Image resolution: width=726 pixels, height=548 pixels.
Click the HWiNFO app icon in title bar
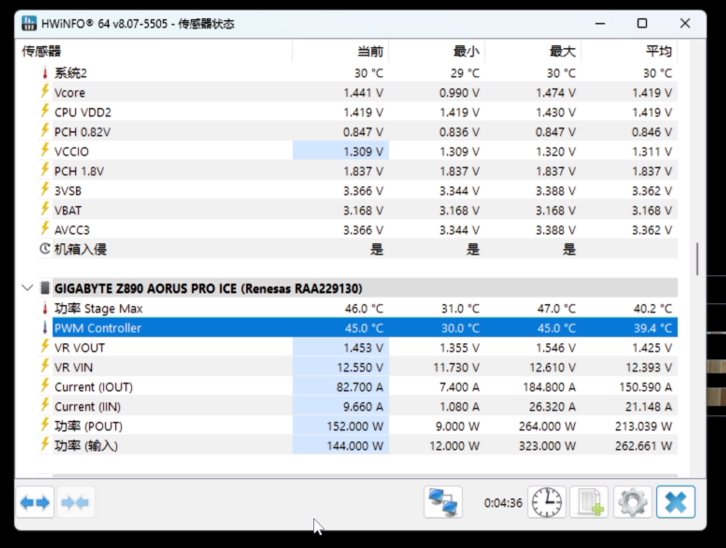point(28,23)
